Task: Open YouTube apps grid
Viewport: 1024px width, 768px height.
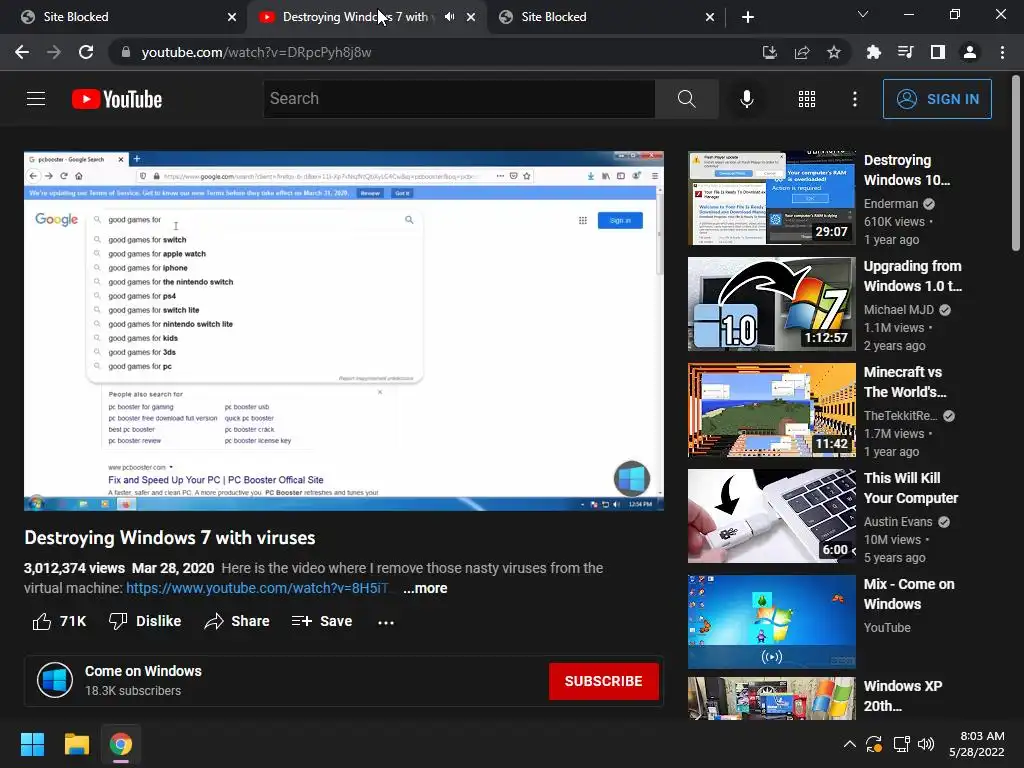Action: coord(807,99)
